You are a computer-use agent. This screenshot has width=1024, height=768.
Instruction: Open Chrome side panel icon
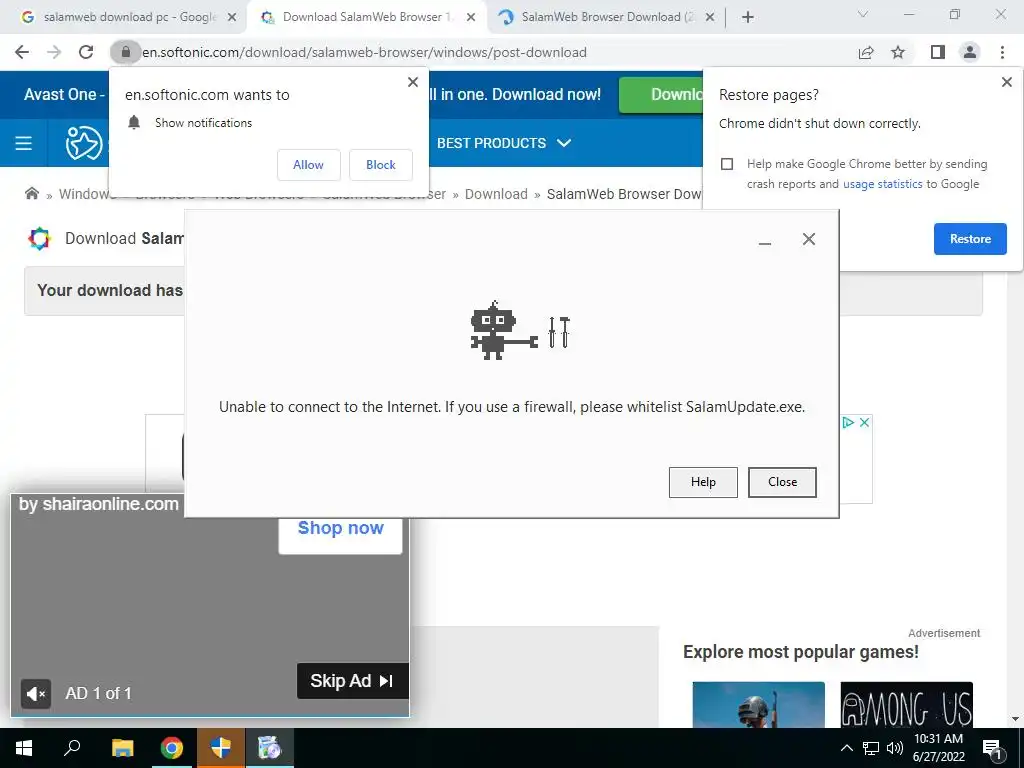click(938, 52)
